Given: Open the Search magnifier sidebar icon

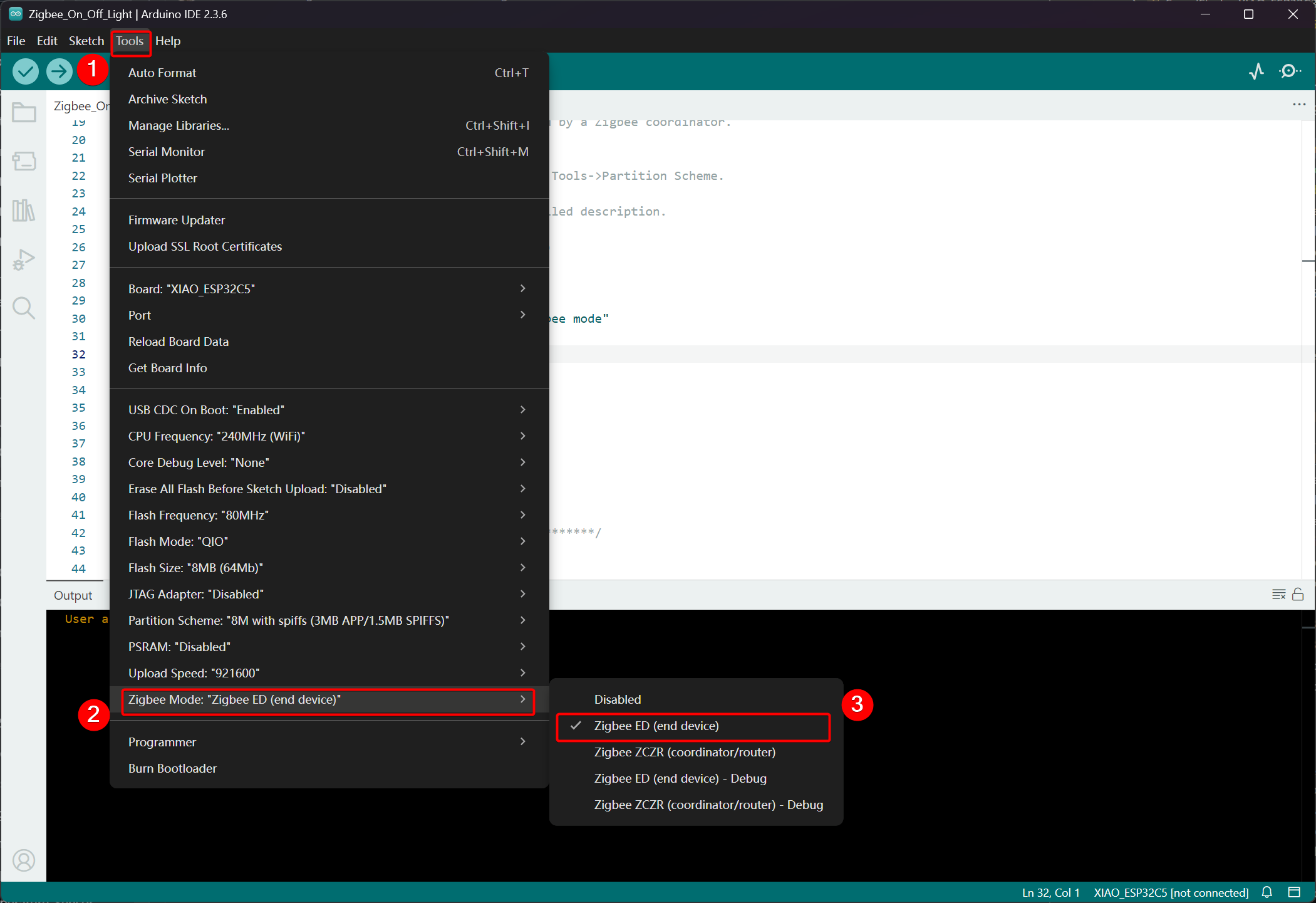Looking at the screenshot, I should click(x=24, y=308).
